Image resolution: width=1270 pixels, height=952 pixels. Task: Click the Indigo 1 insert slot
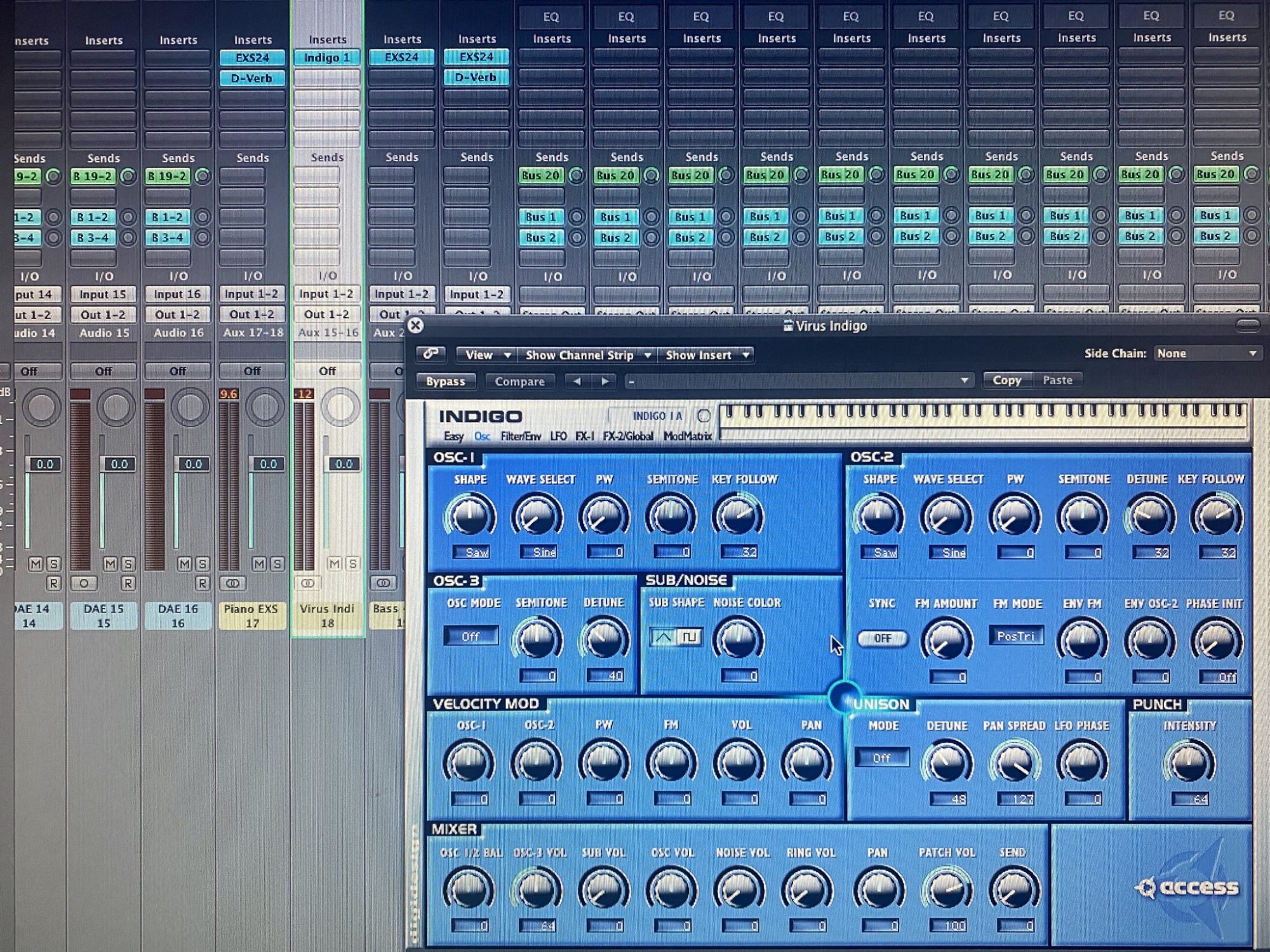coord(327,58)
